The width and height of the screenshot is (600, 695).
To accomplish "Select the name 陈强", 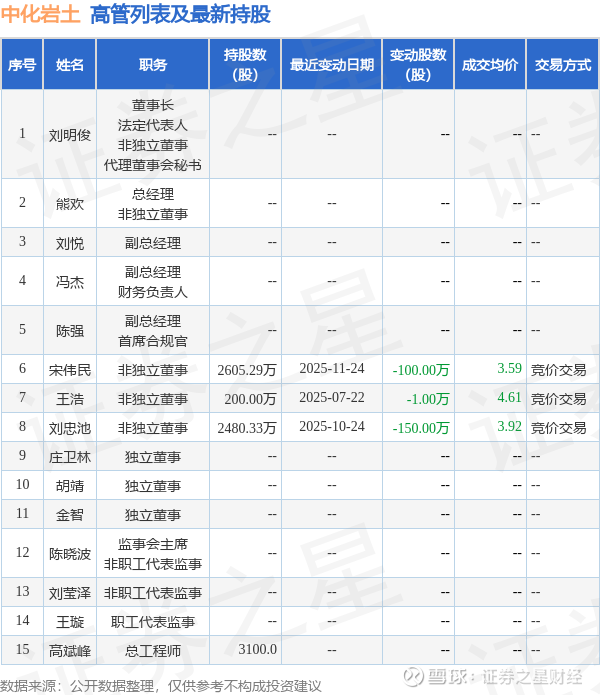I will [x=70, y=331].
